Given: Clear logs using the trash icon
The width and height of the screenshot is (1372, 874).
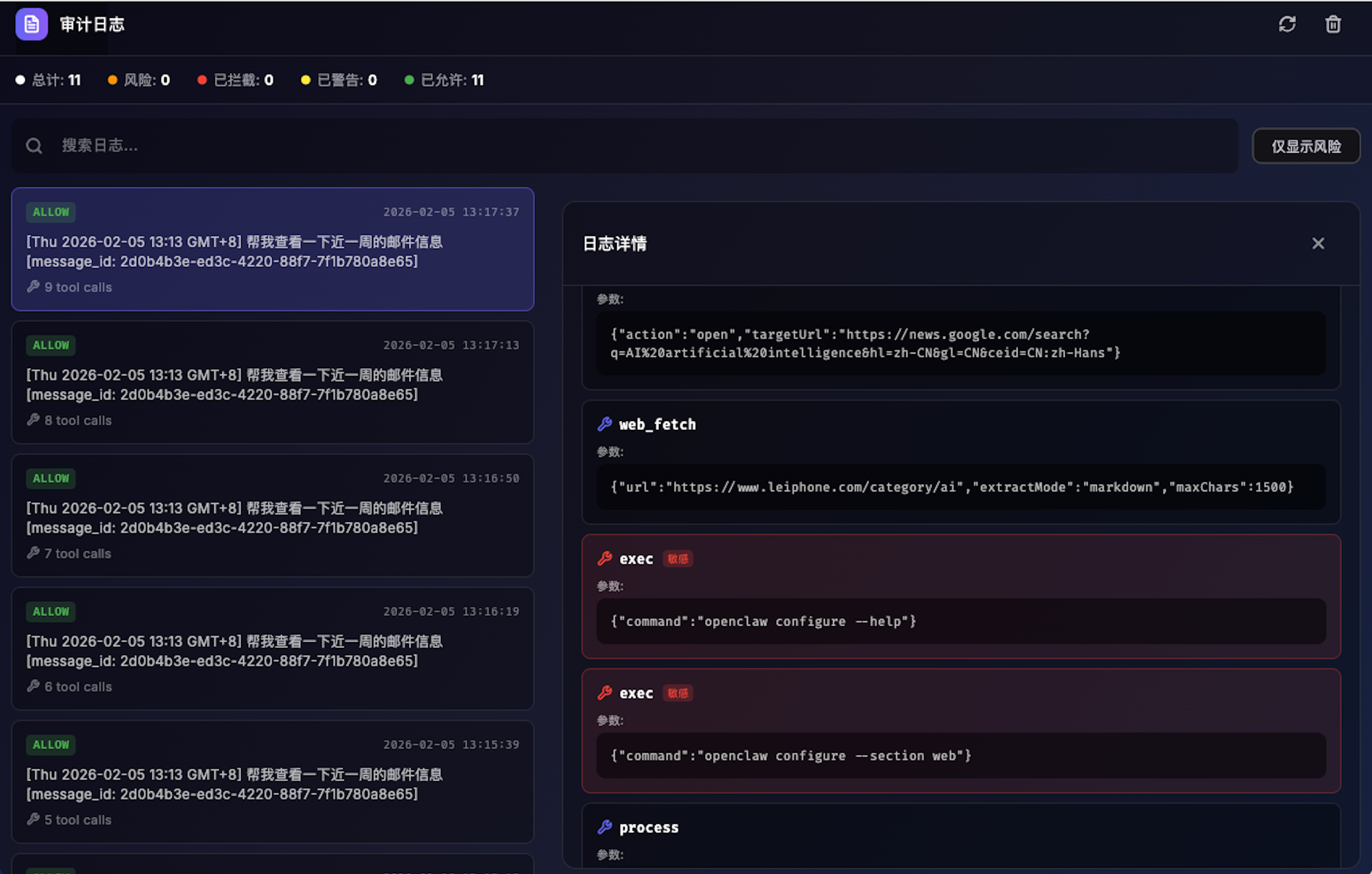Looking at the screenshot, I should coord(1332,24).
